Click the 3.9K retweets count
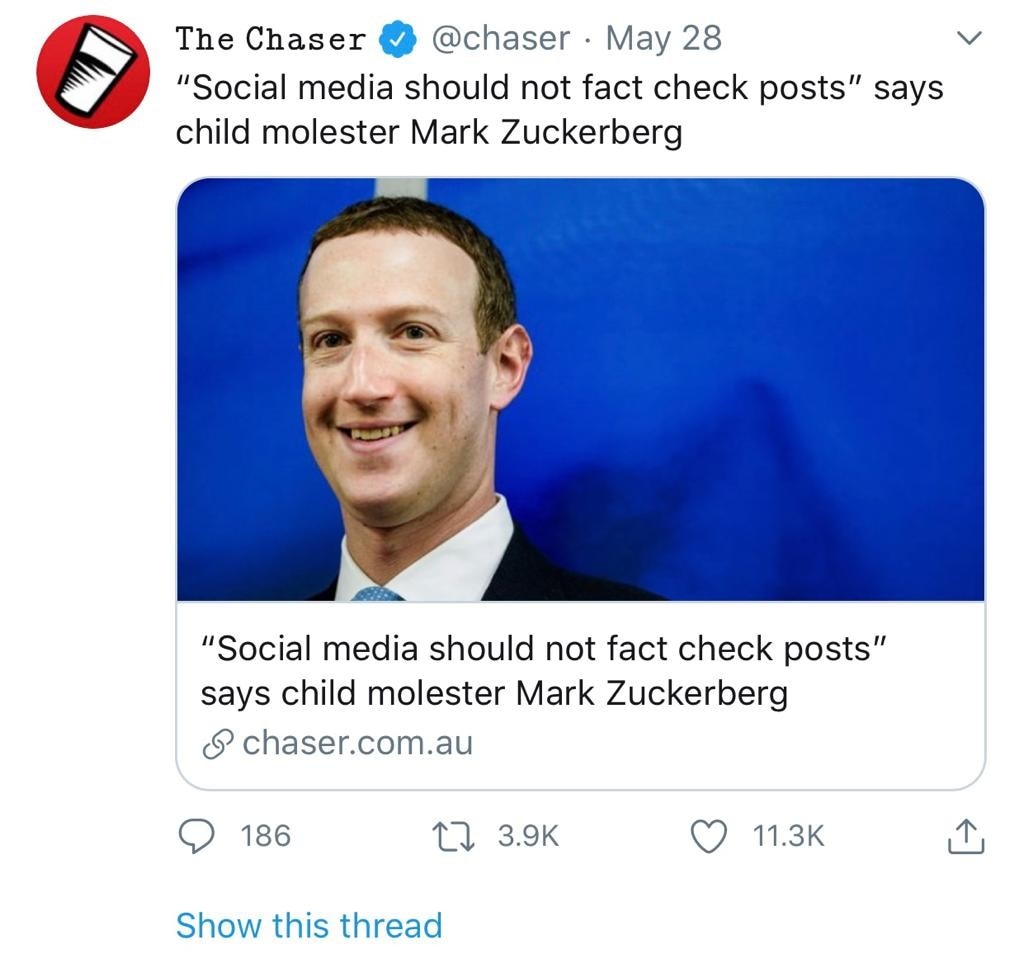The width and height of the screenshot is (1024, 964). click(x=527, y=836)
